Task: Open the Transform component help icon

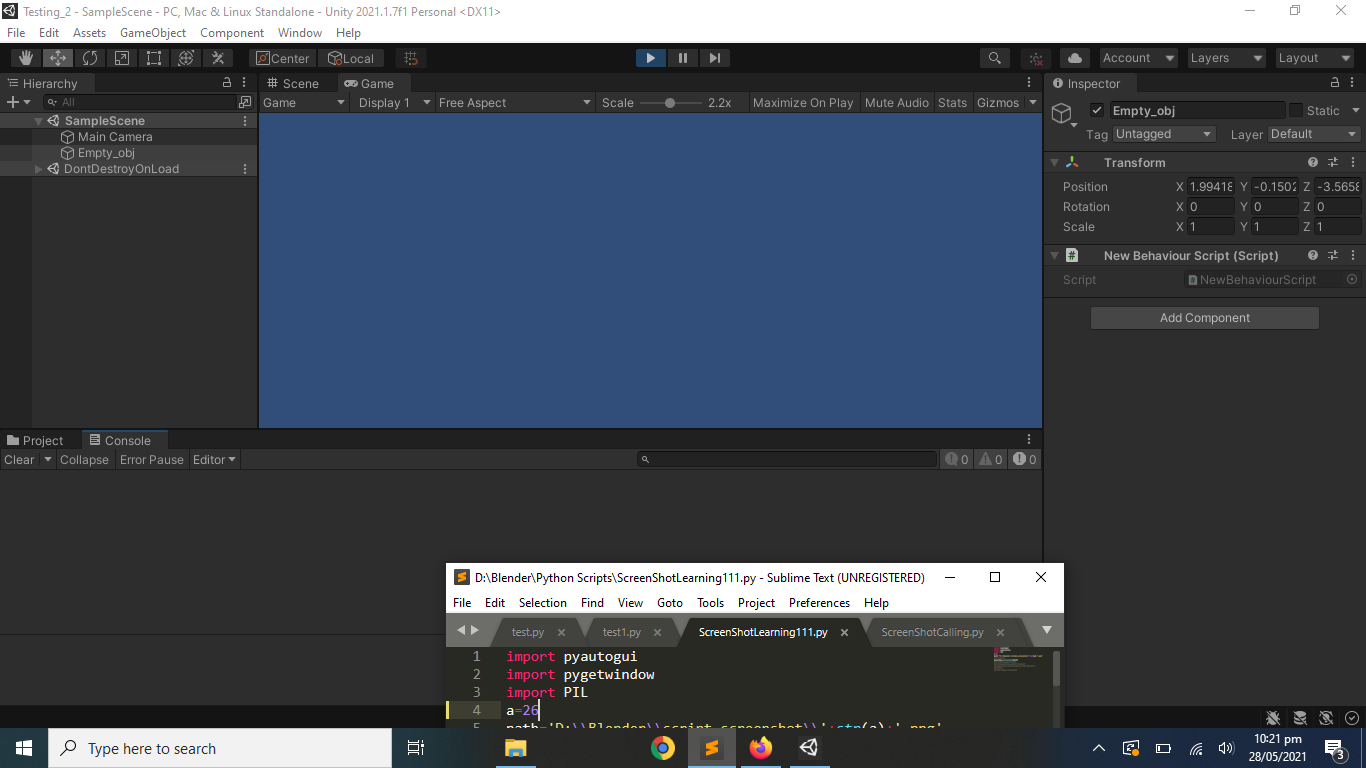Action: (1313, 162)
